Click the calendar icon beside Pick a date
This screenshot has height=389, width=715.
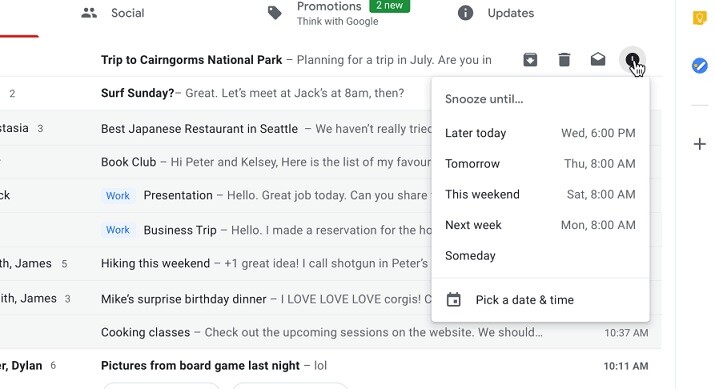[x=453, y=300]
